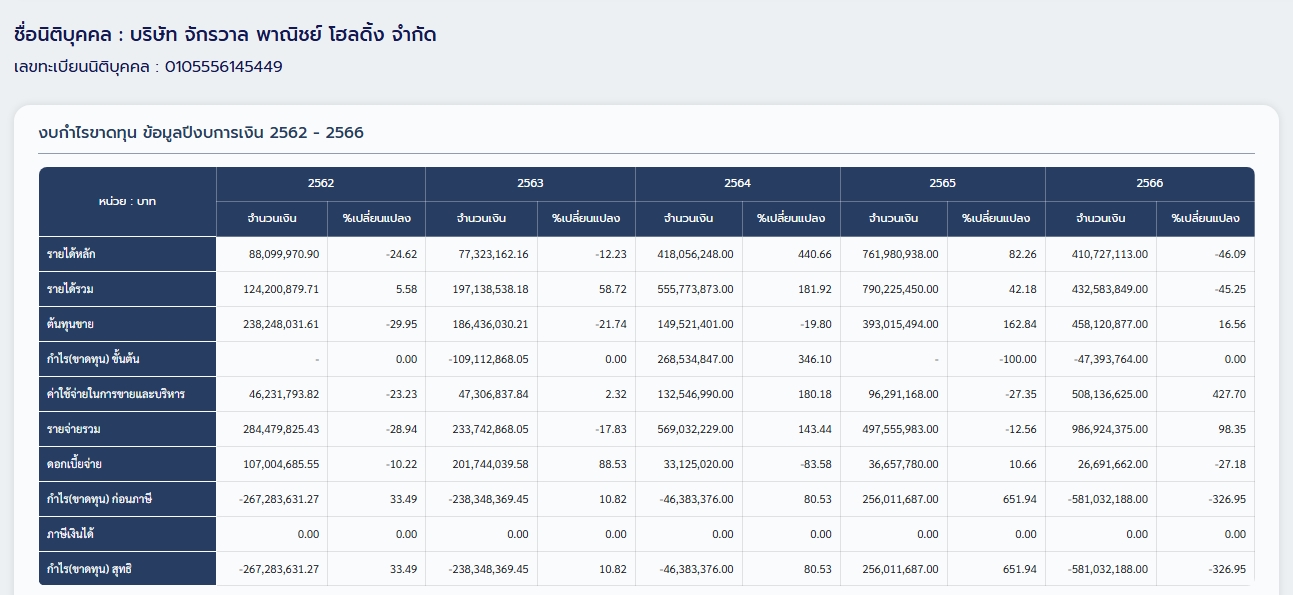1293x595 pixels.
Task: Select the 2565 year column header
Action: click(x=942, y=183)
